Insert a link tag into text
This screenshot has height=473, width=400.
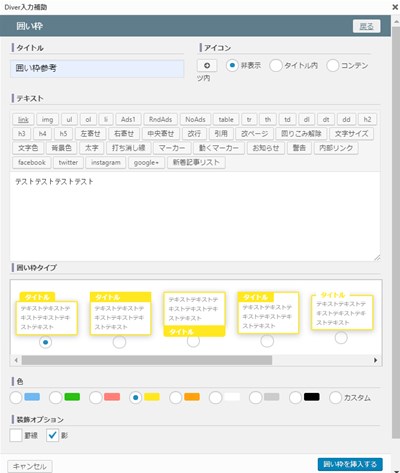pyautogui.click(x=23, y=119)
